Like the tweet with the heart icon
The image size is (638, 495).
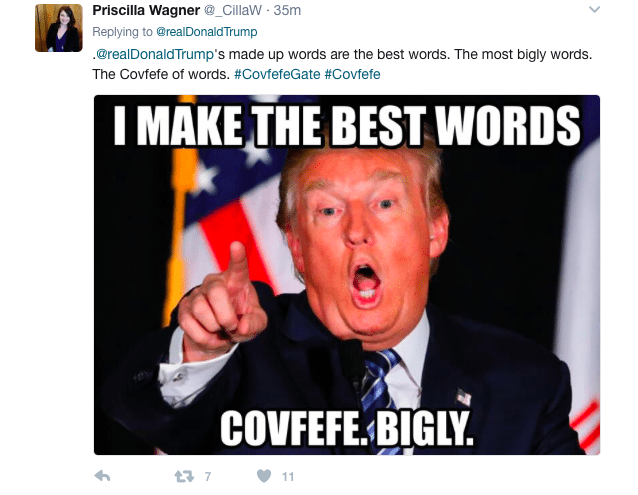point(264,476)
